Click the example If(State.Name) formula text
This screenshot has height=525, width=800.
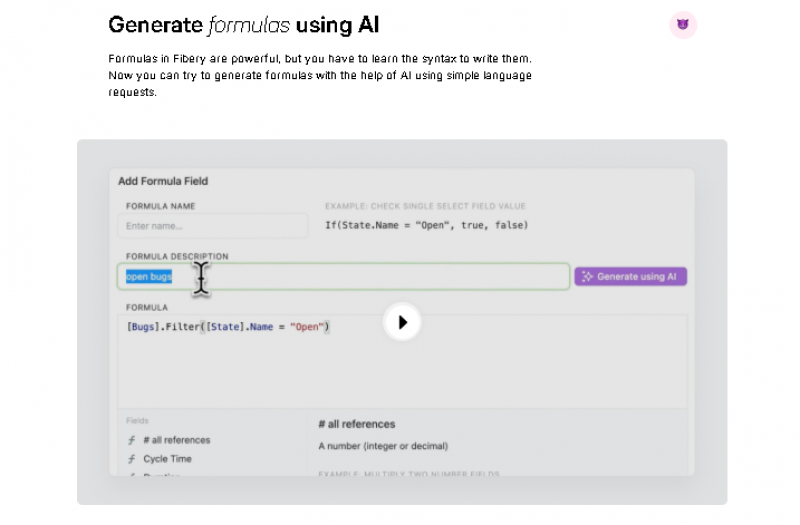(x=426, y=225)
